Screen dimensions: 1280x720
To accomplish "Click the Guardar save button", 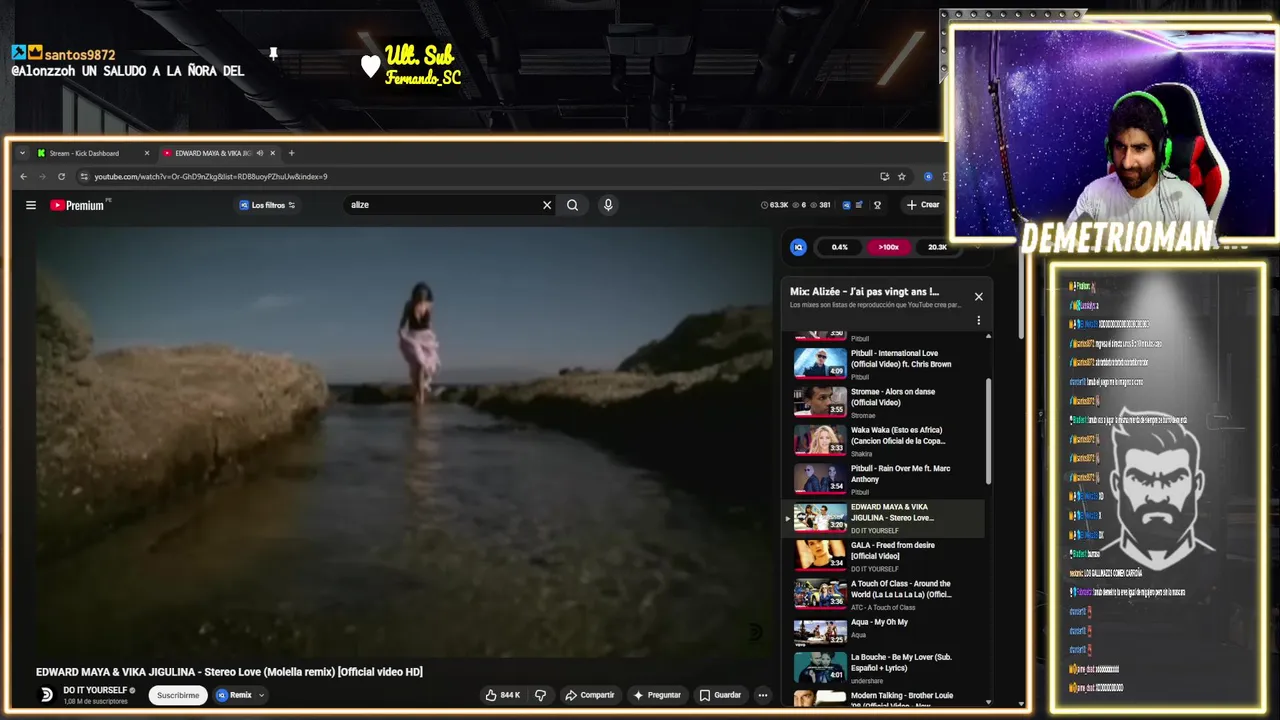I will (x=720, y=695).
